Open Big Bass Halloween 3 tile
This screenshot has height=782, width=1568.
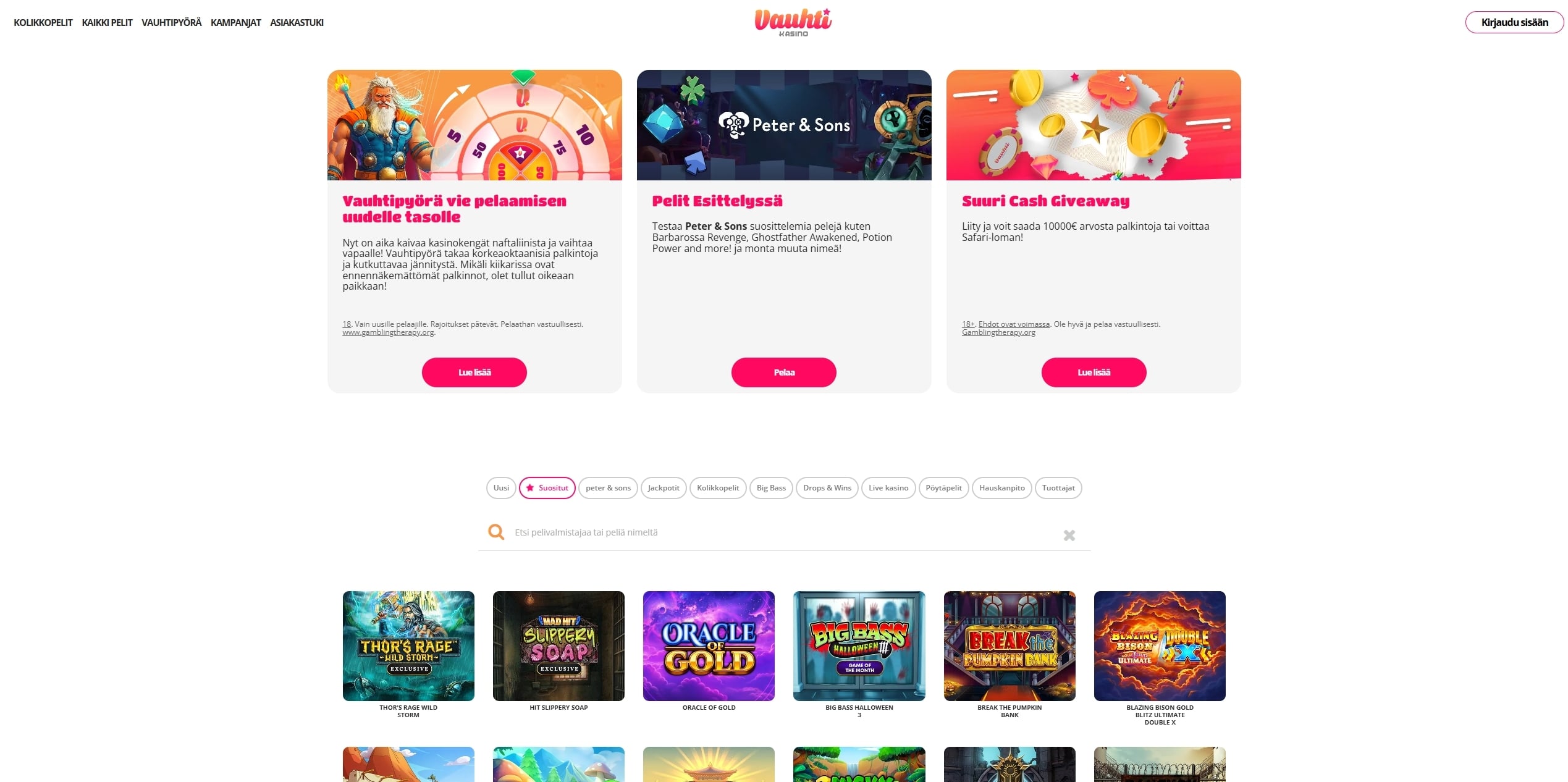pyautogui.click(x=859, y=645)
